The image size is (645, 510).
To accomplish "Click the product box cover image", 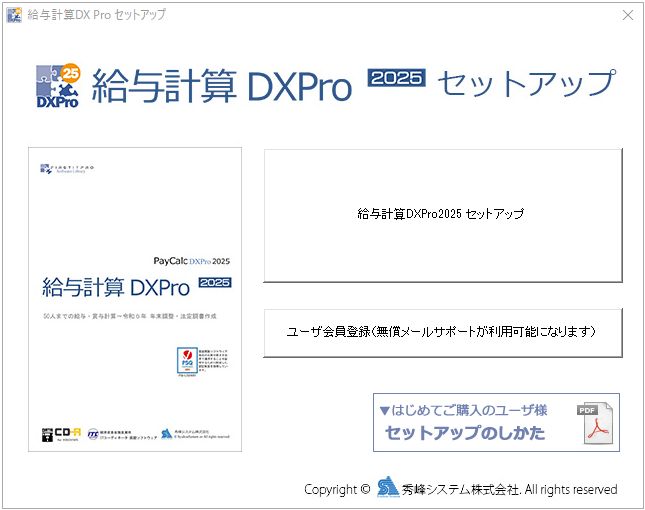I will tap(135, 299).
